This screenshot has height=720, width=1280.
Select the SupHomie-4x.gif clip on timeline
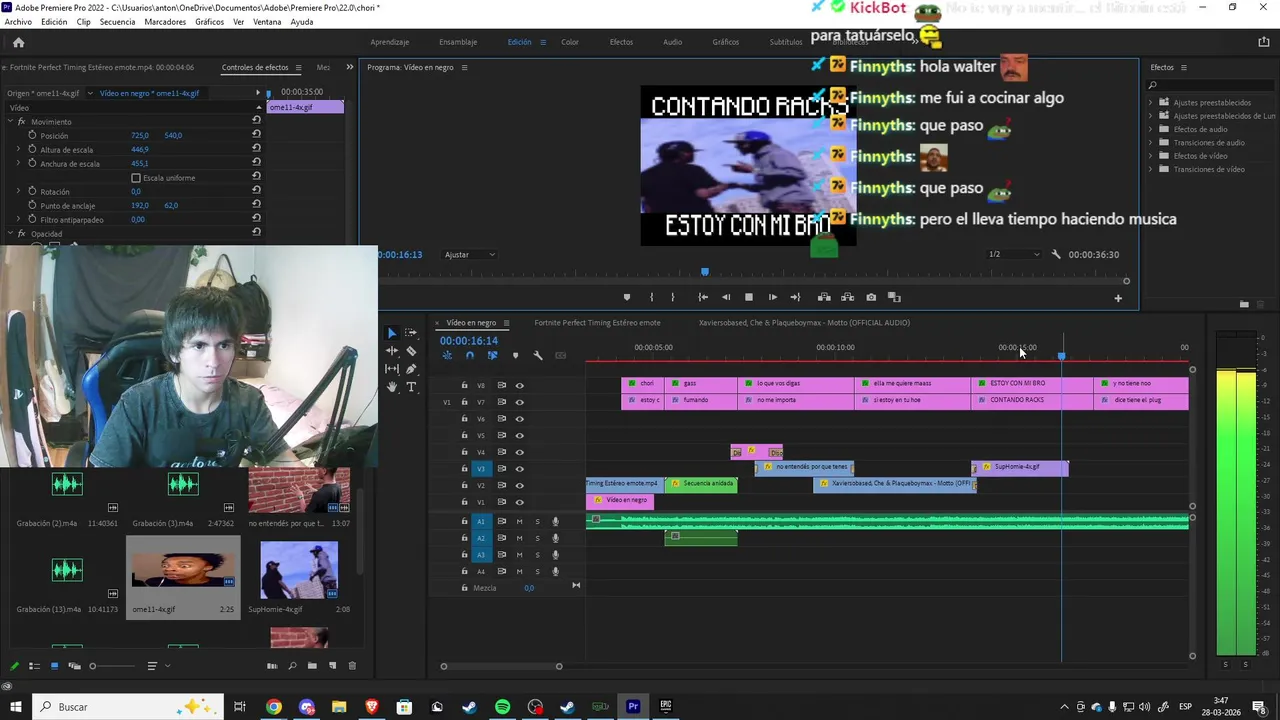pos(1020,467)
